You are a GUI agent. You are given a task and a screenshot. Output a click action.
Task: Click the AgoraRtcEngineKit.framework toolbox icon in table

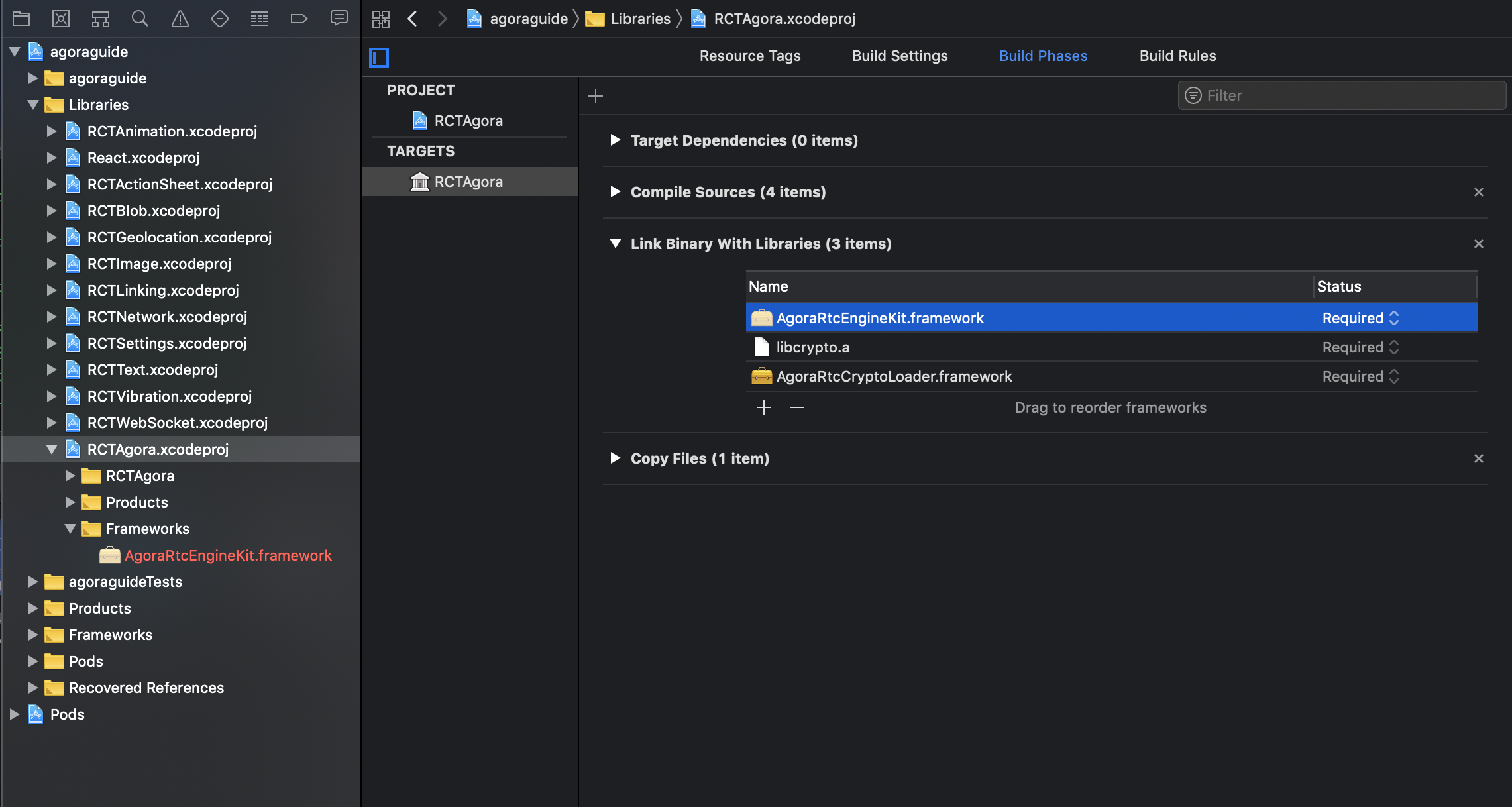point(762,318)
